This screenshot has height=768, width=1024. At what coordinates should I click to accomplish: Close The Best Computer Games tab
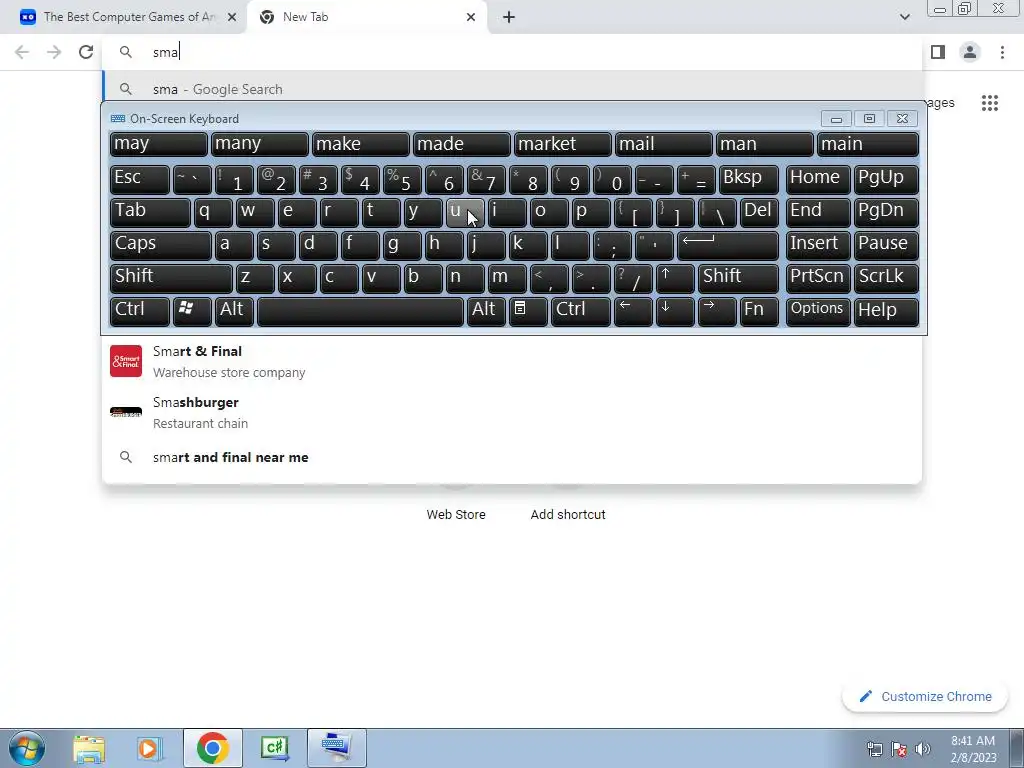click(x=232, y=18)
